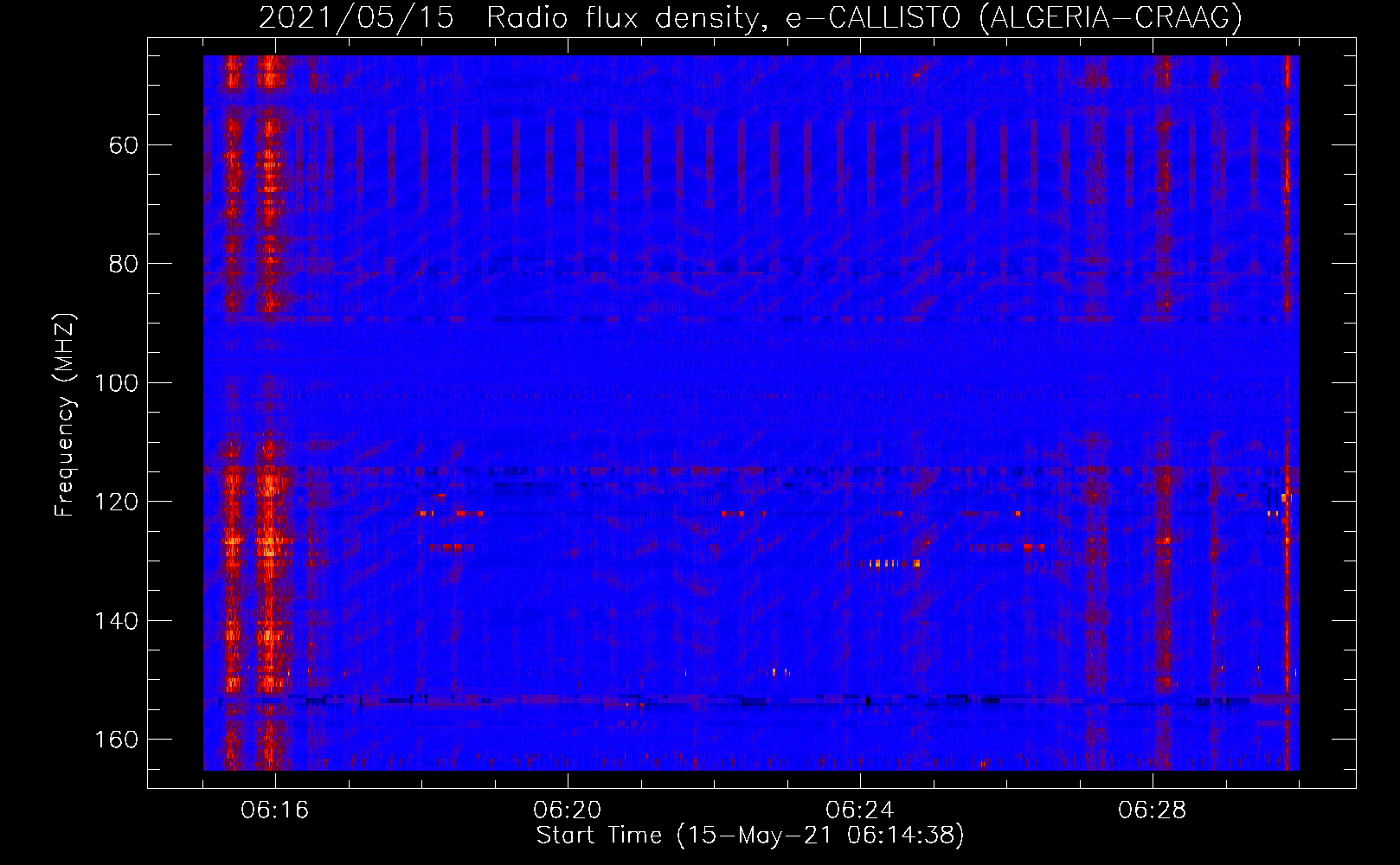Click the time tick label '06:28'
Viewport: 1400px width, 865px height.
[x=1153, y=811]
